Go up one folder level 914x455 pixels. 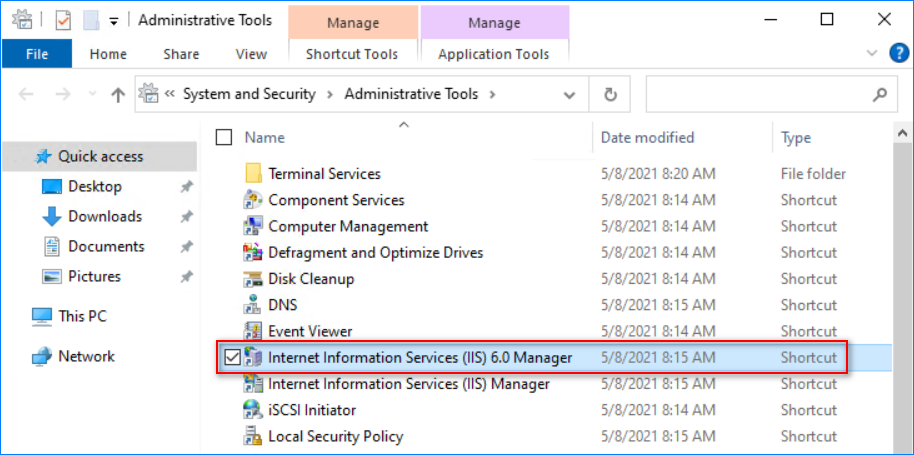[x=118, y=94]
